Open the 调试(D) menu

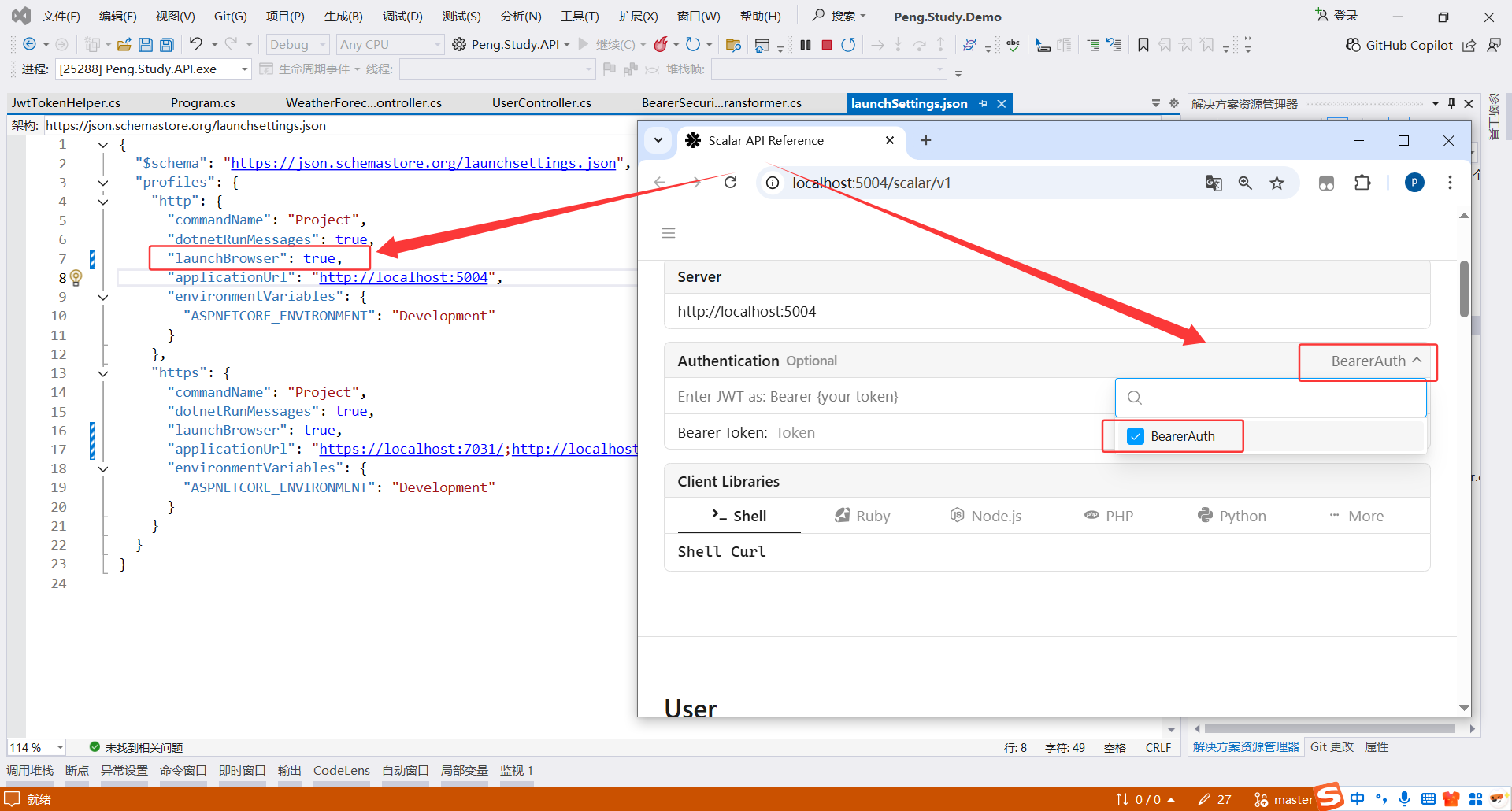402,17
